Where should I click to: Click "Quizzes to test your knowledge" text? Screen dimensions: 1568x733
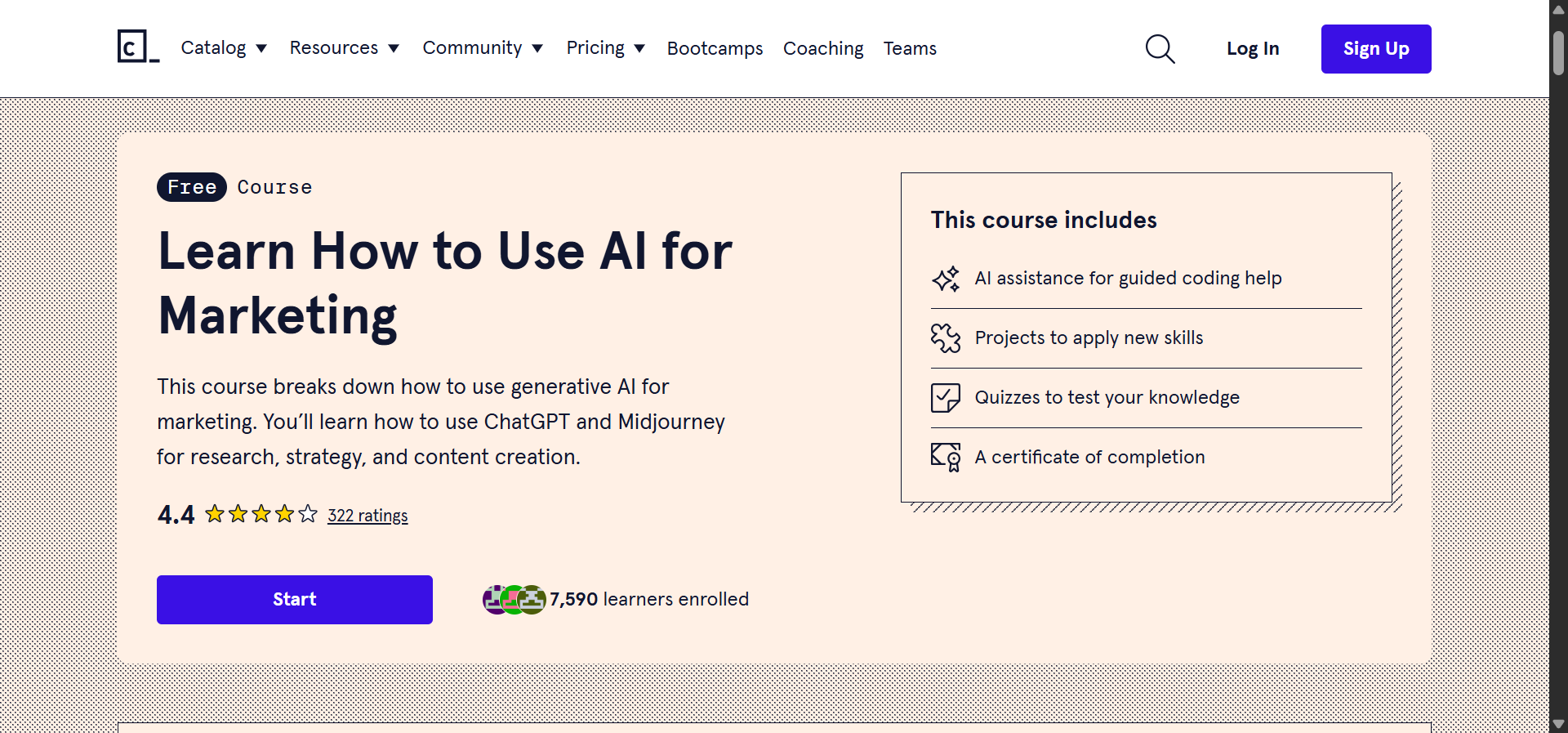(x=1107, y=398)
